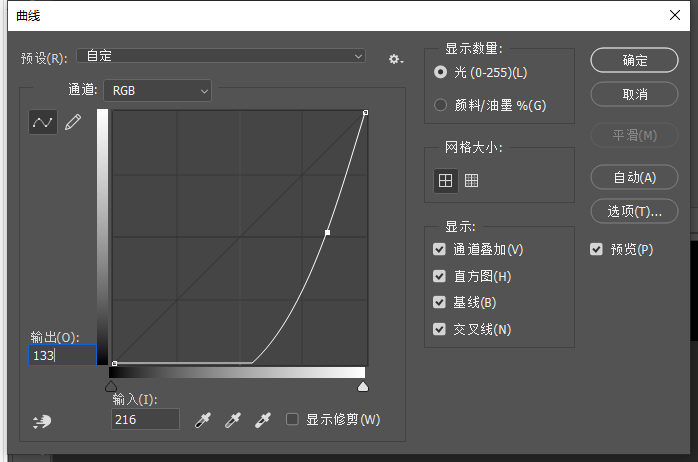Enable the 显示修剪 checkbox
This screenshot has width=698, height=462.
click(x=292, y=419)
